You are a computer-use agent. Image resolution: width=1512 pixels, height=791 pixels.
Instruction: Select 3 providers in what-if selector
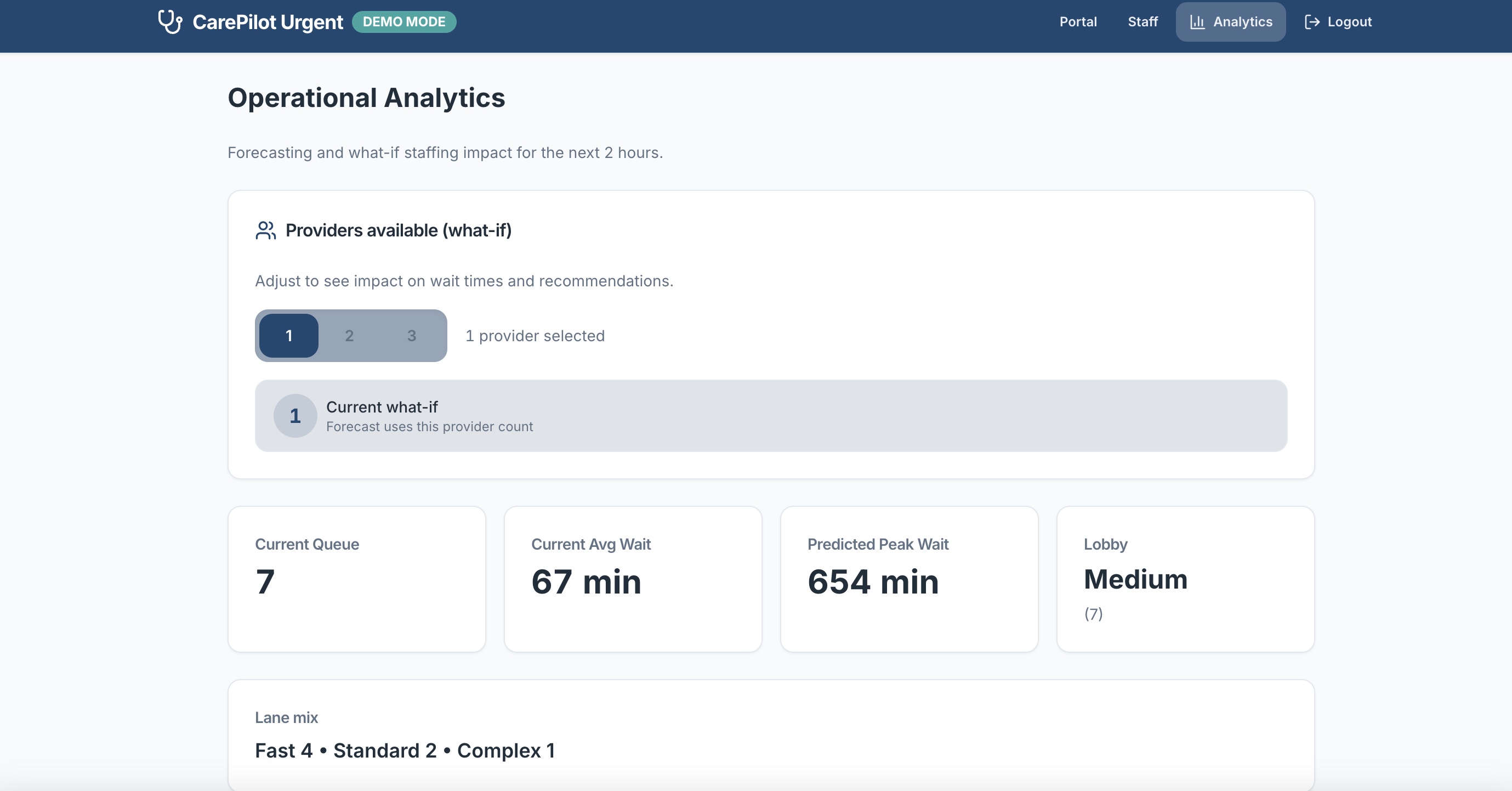[412, 336]
